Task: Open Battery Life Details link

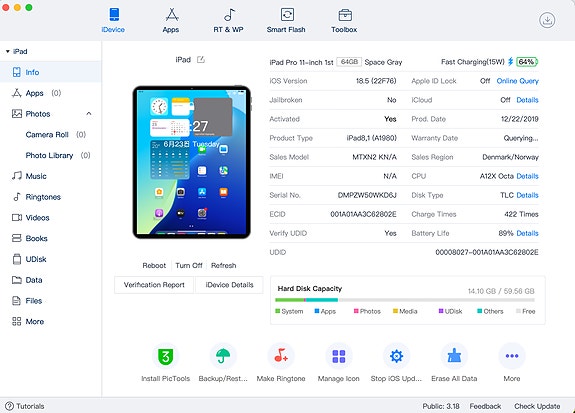Action: pos(527,233)
